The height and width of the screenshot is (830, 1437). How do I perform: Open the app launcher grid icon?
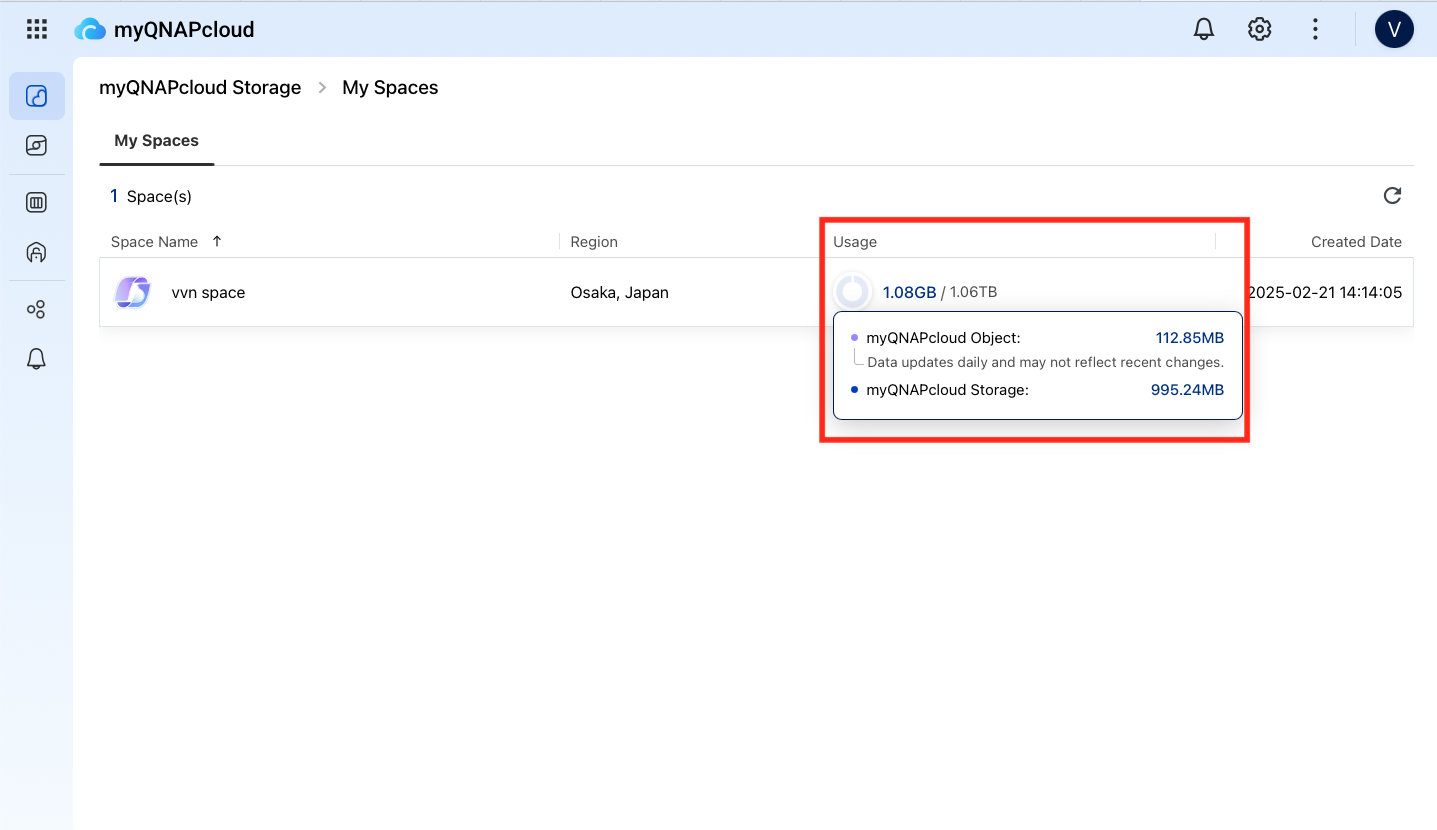[37, 29]
